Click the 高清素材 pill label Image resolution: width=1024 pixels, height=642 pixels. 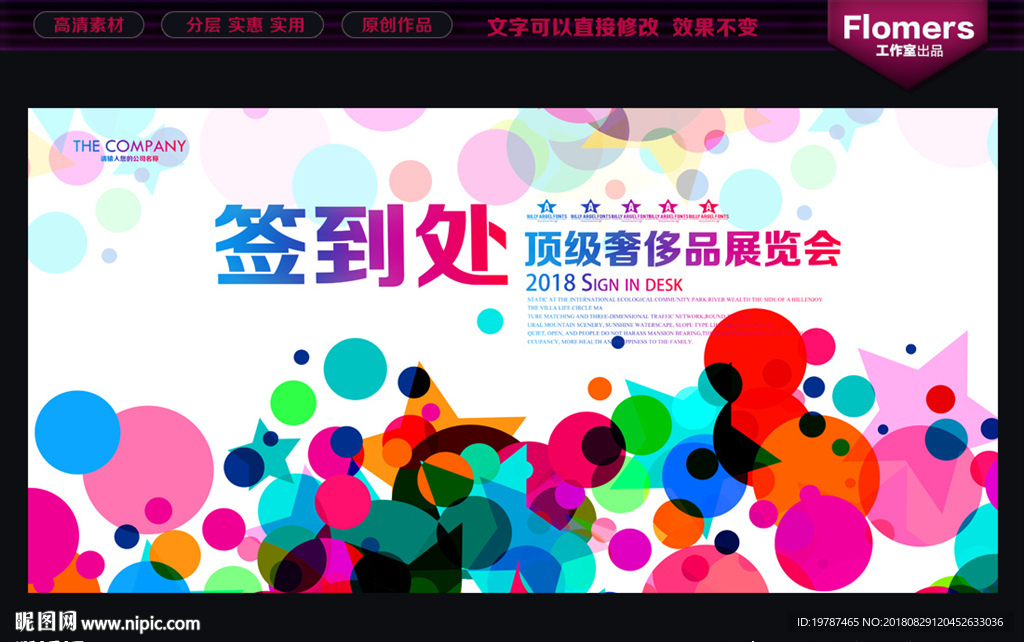89,25
